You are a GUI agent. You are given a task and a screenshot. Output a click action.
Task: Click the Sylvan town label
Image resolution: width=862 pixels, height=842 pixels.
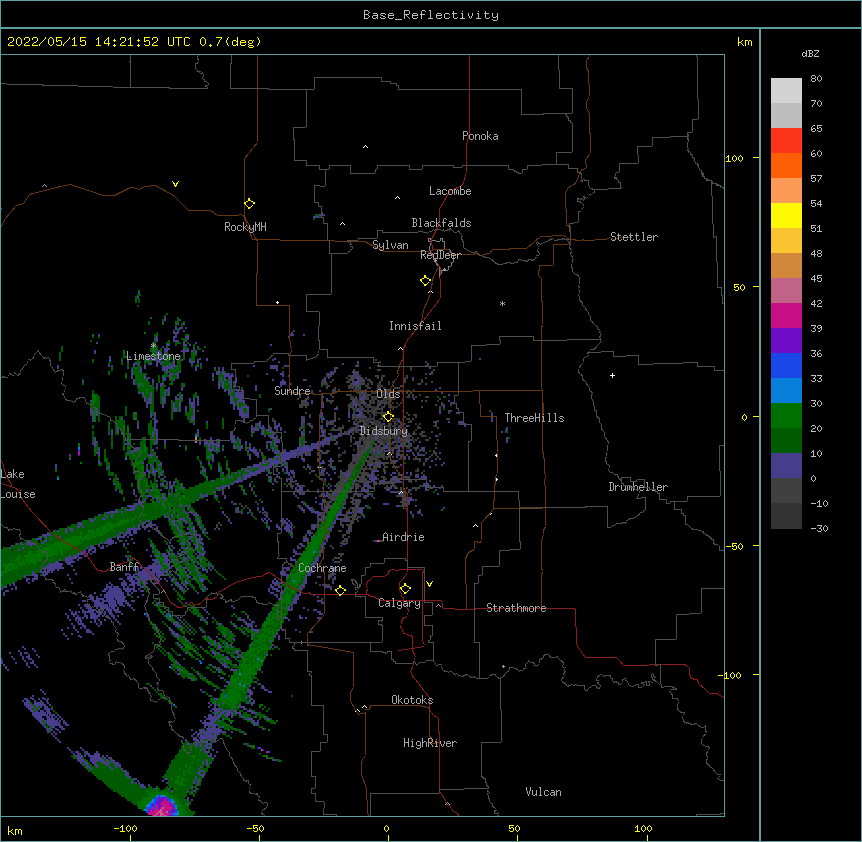(x=390, y=245)
